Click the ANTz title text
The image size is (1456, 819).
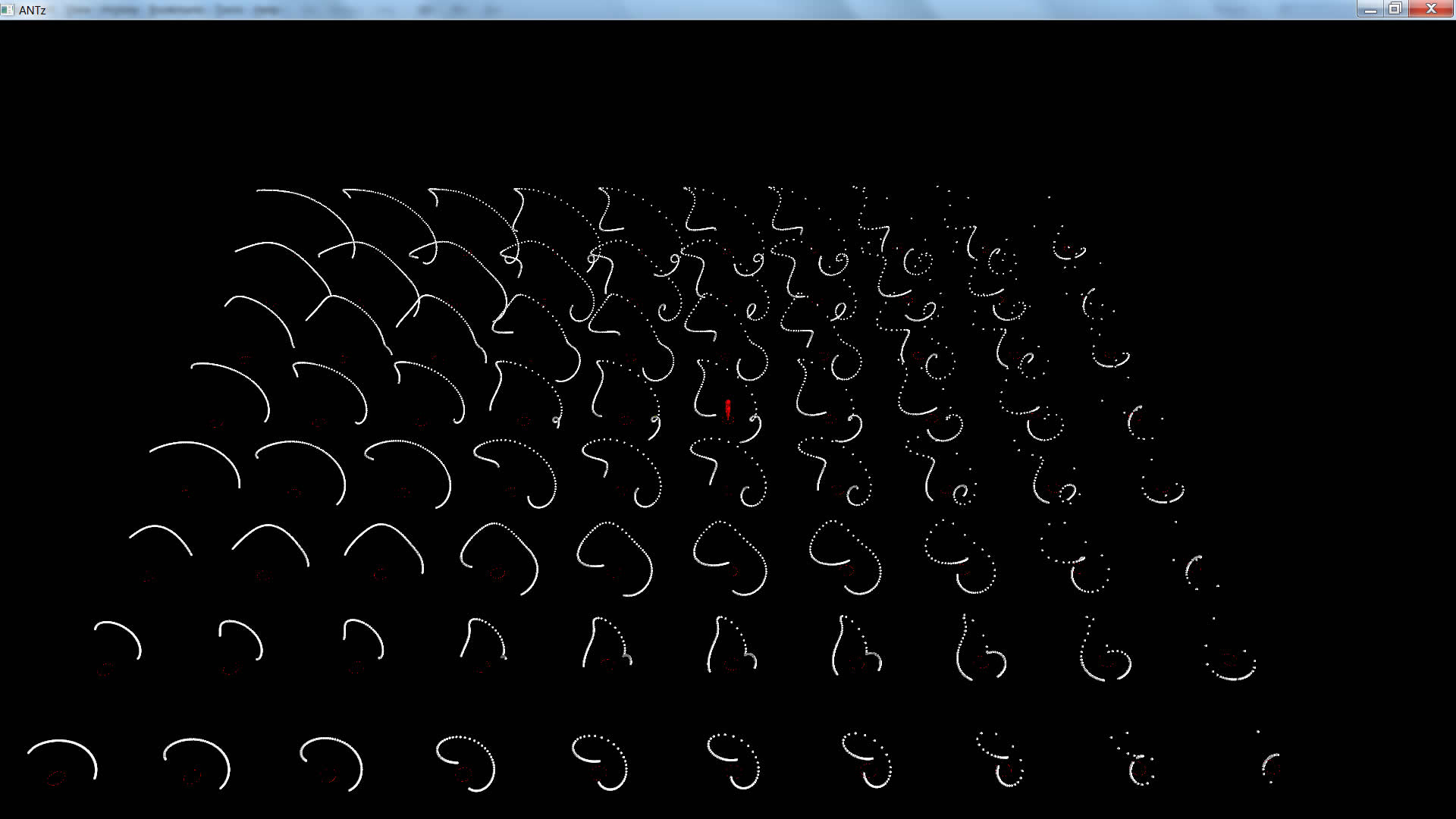coord(33,10)
